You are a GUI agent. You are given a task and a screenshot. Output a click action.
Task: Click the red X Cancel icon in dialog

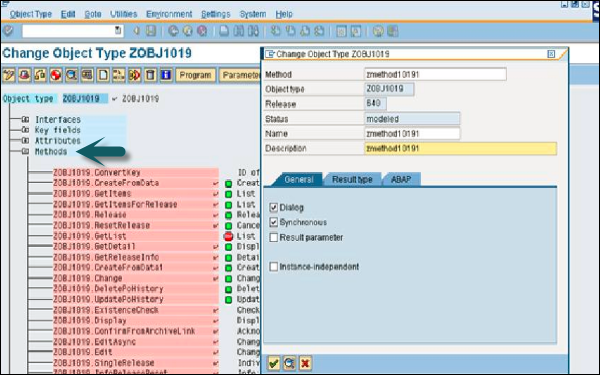(x=305, y=363)
